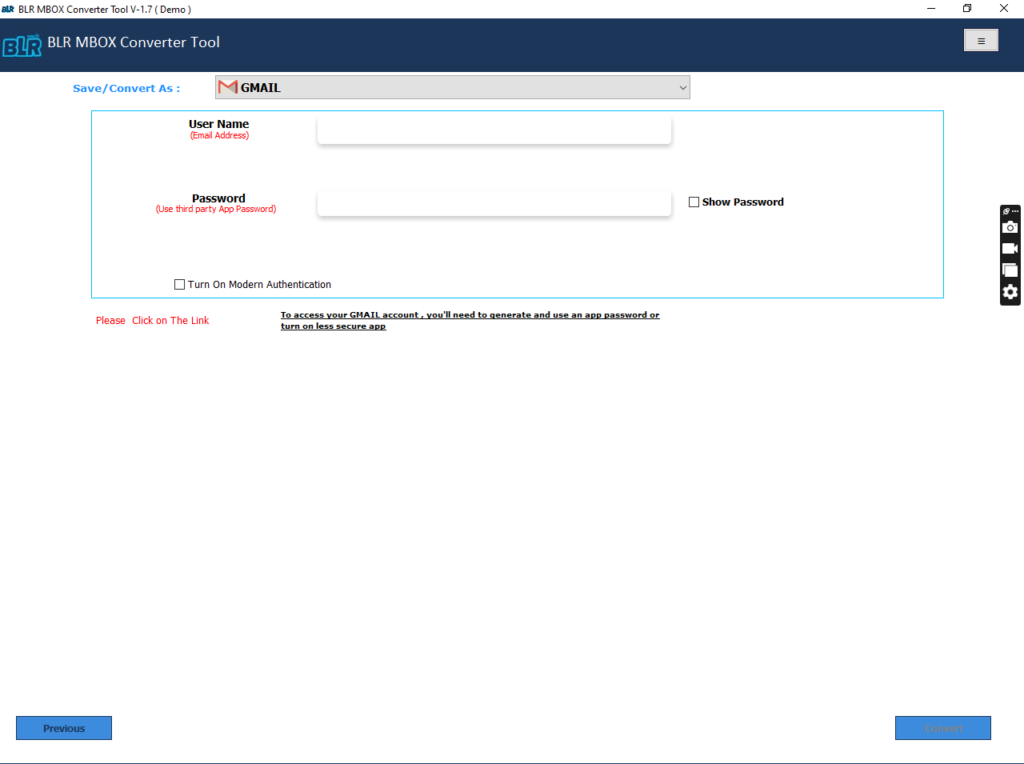Open the GMAIL app password help link
Screen dimensions: 1024x764
(470, 320)
